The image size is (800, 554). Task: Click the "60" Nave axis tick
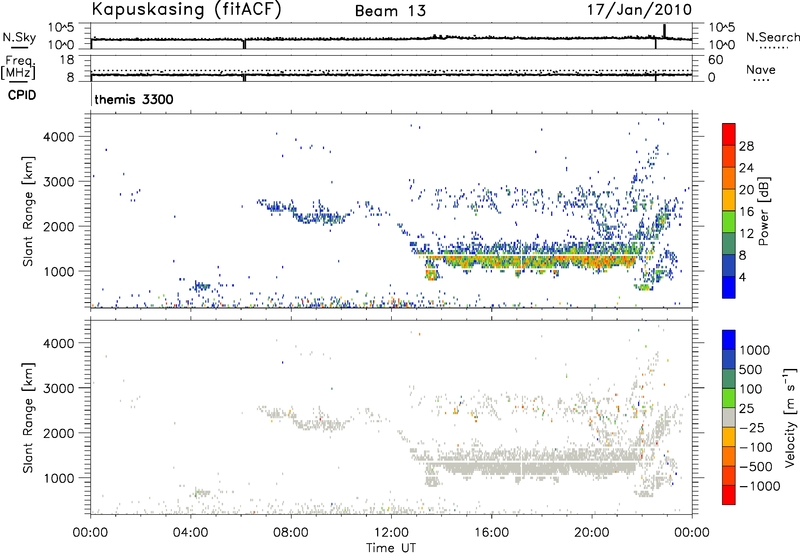click(x=715, y=60)
